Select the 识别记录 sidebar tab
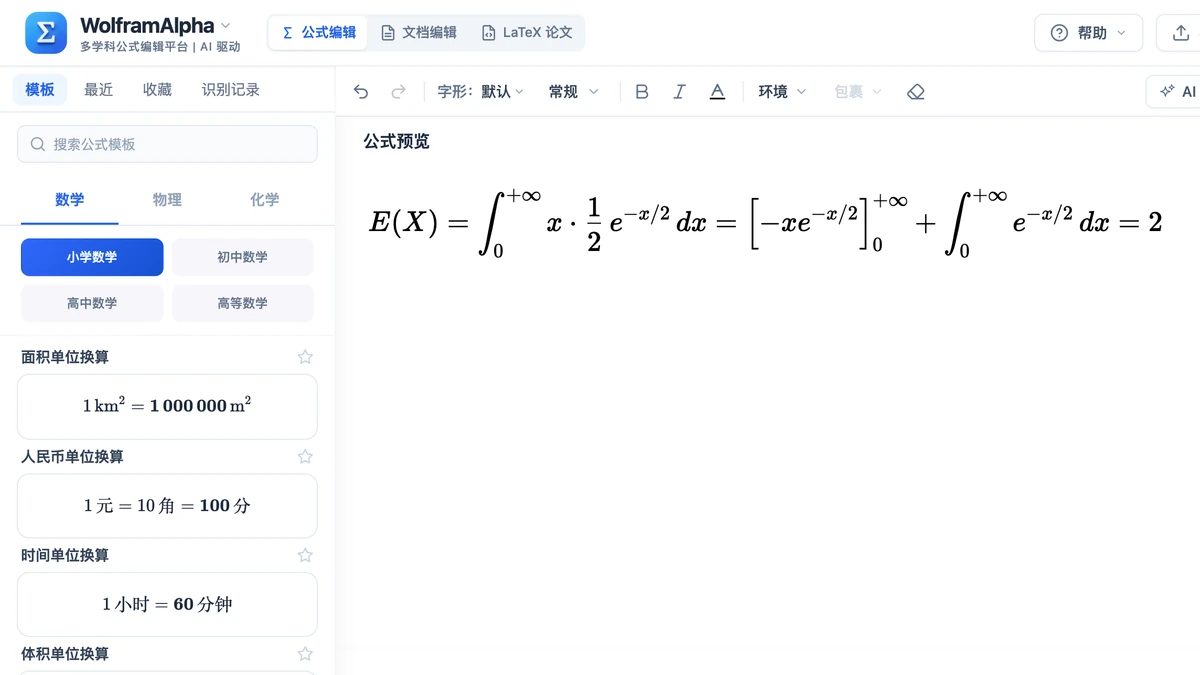 point(231,89)
